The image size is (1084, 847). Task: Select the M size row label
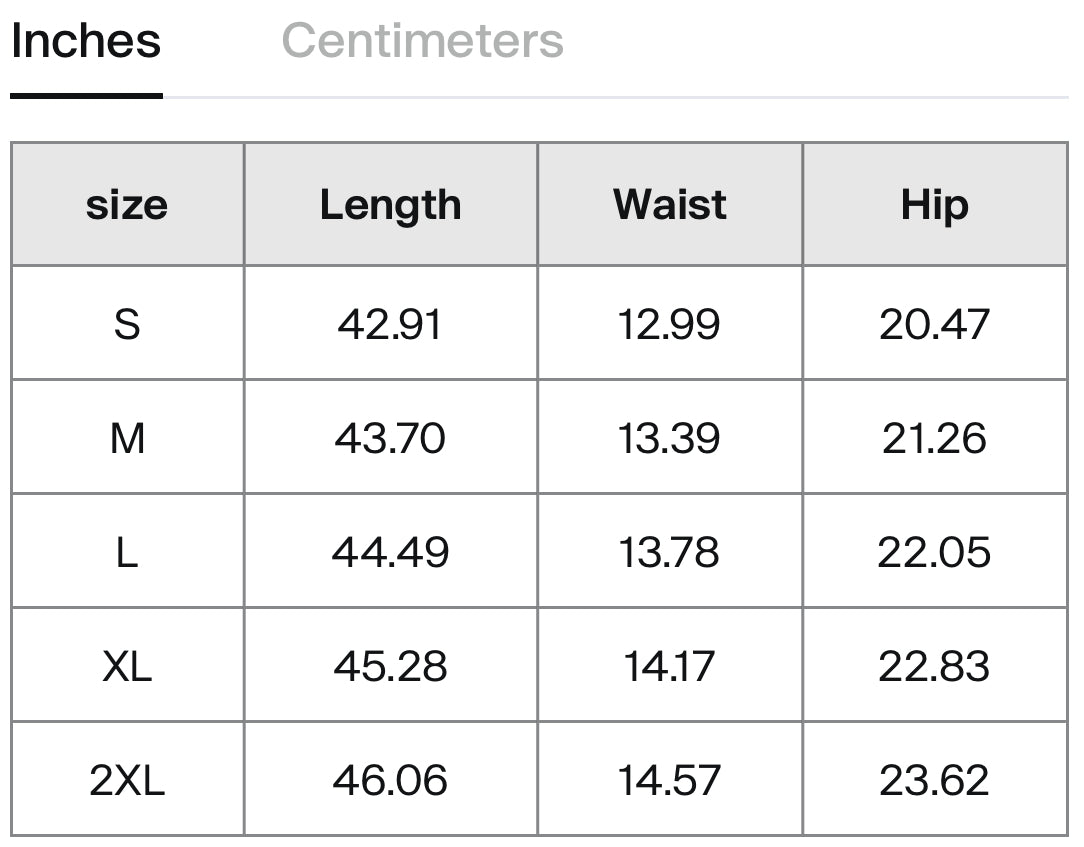[128, 438]
